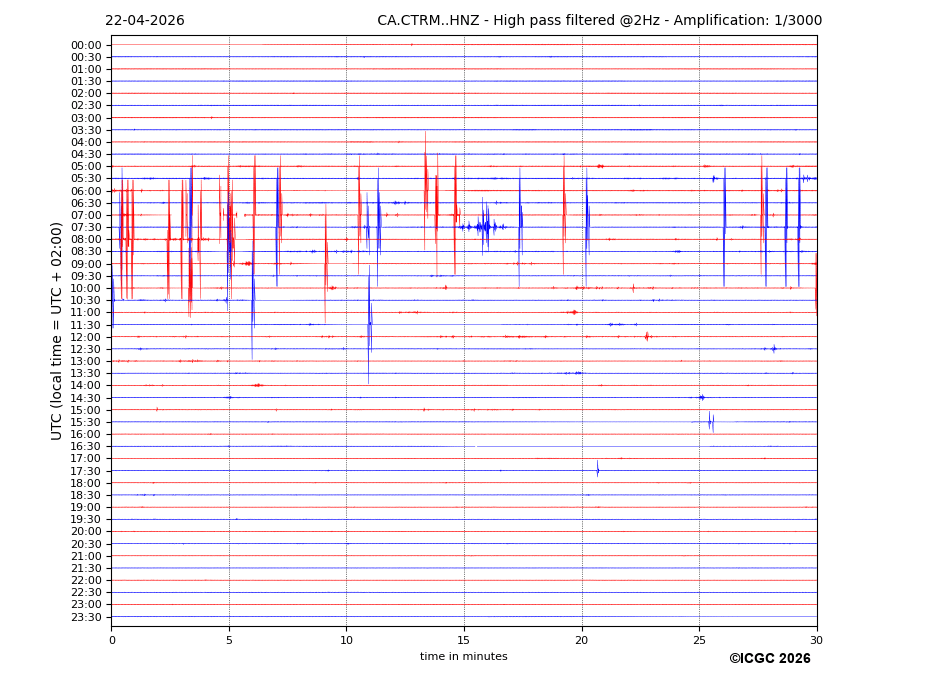Pick the 12:00 time row label
Screen dimensions: 927x696
85,337
